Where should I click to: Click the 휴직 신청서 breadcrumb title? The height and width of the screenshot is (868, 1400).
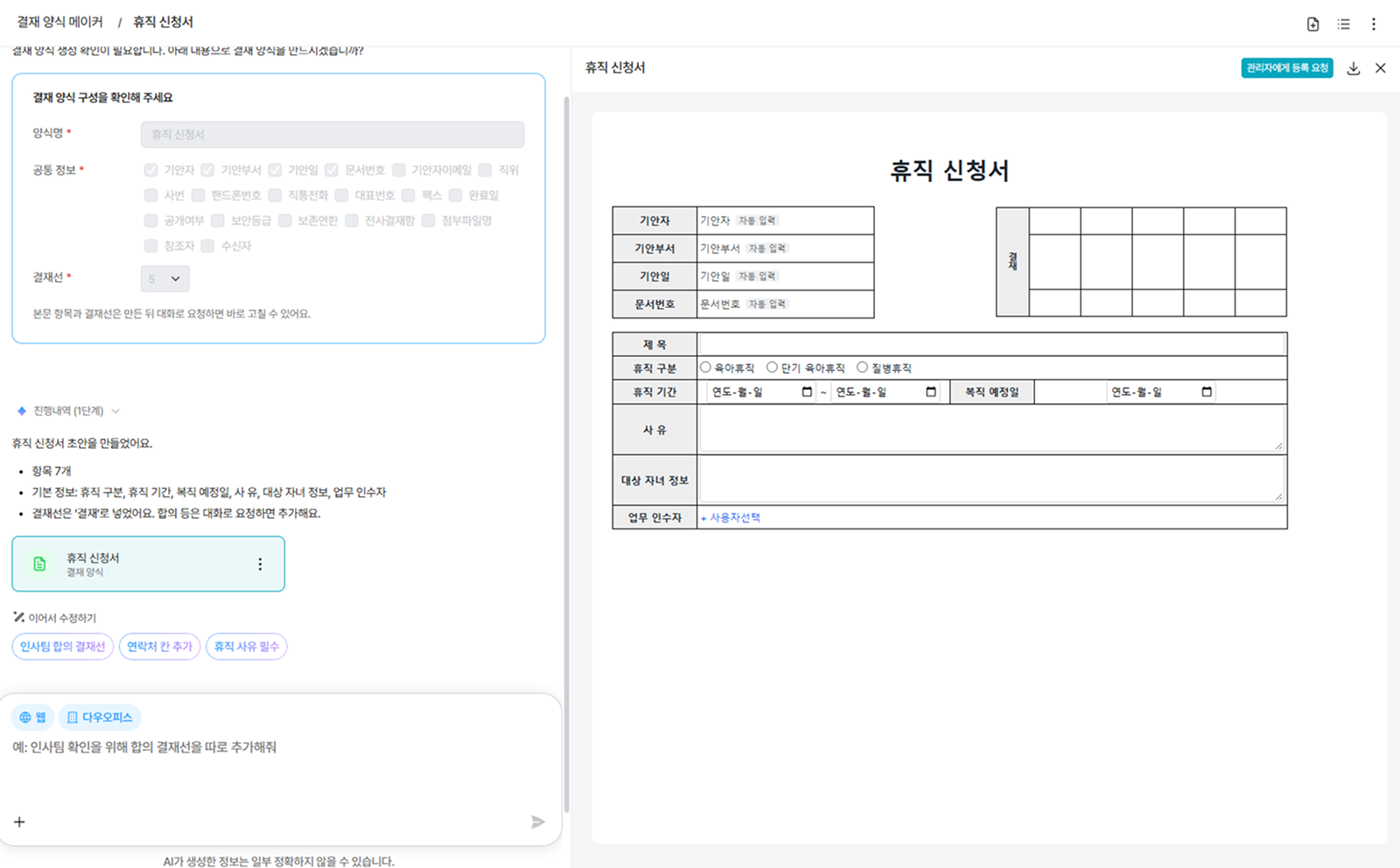pyautogui.click(x=163, y=22)
